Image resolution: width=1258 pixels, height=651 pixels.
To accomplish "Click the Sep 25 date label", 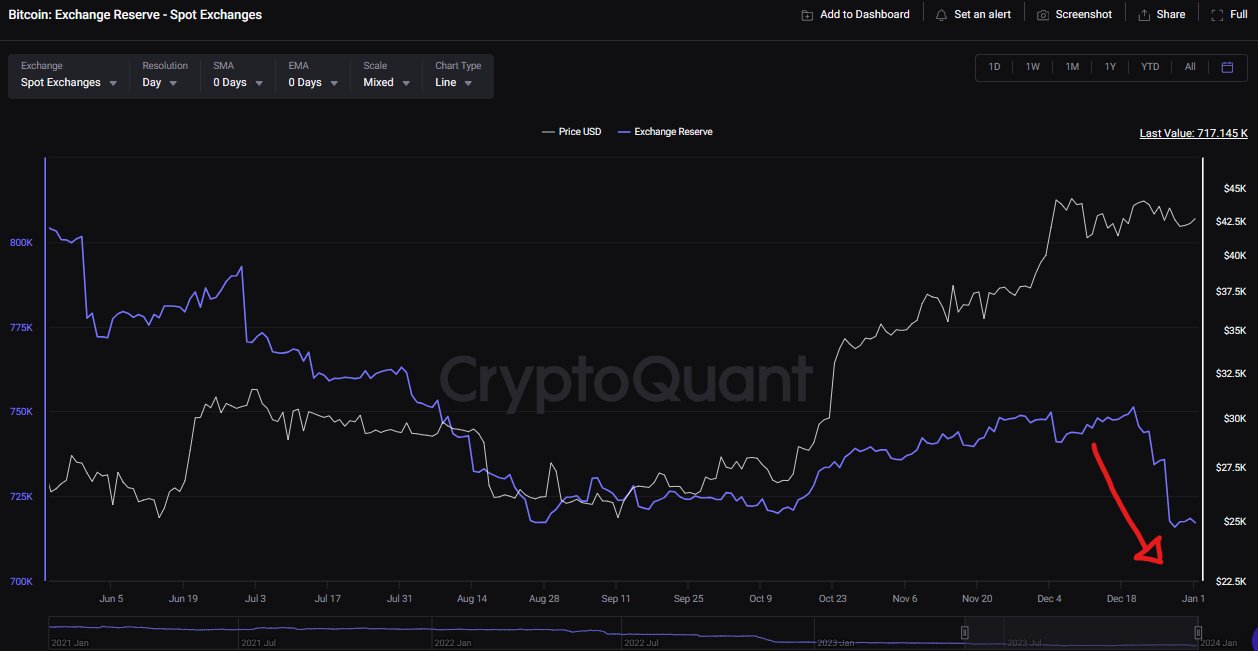I will click(x=688, y=599).
